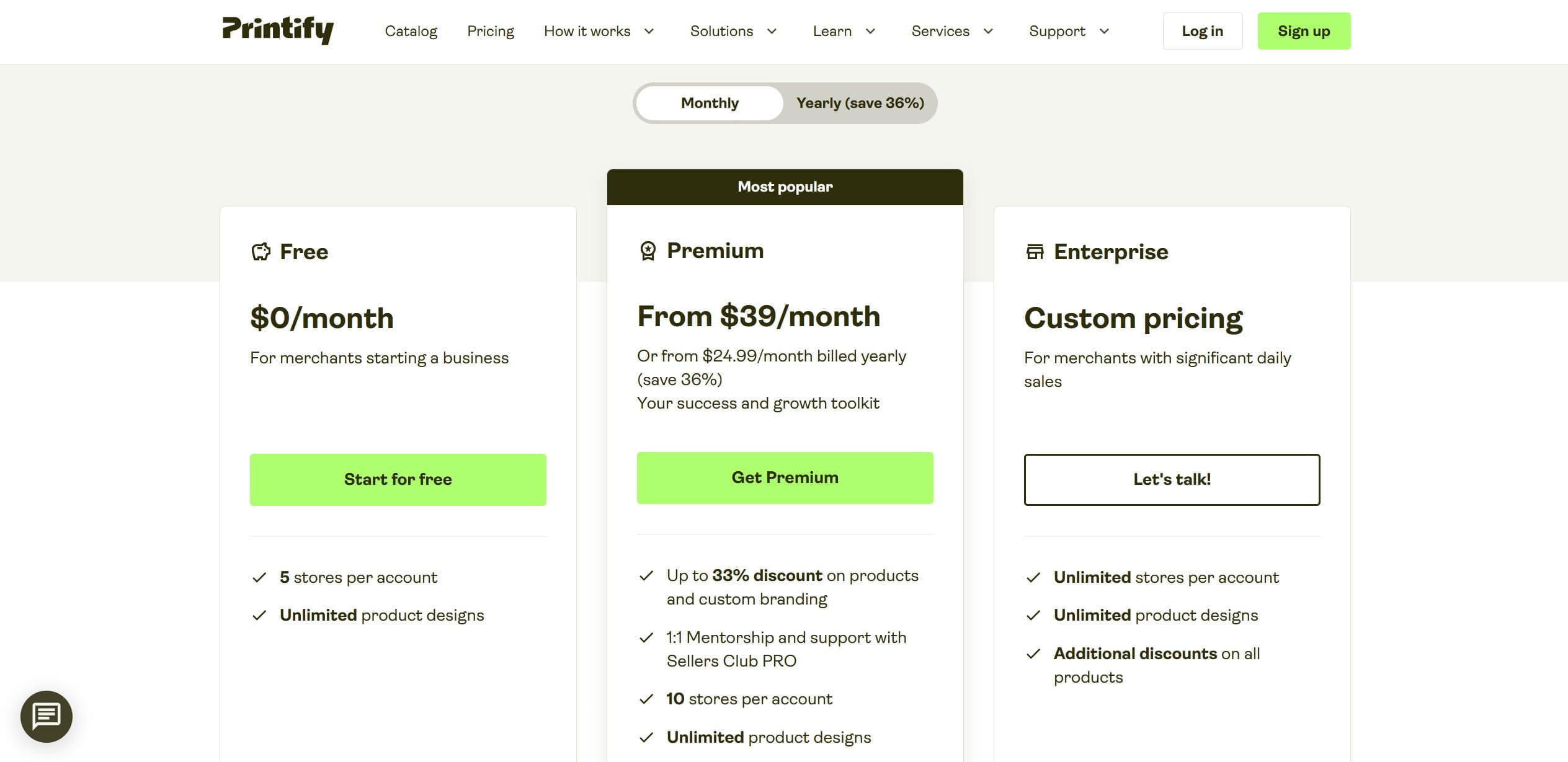Click 'Up to 33% discount on products' text

[792, 576]
